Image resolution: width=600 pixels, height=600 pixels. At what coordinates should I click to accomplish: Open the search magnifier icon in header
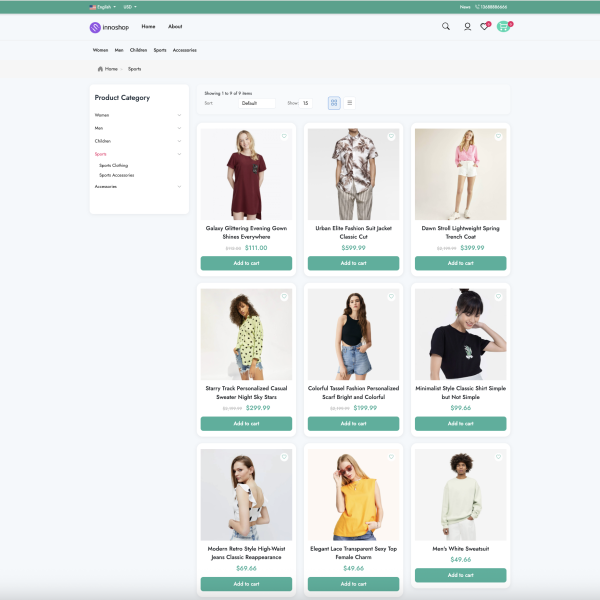point(446,27)
